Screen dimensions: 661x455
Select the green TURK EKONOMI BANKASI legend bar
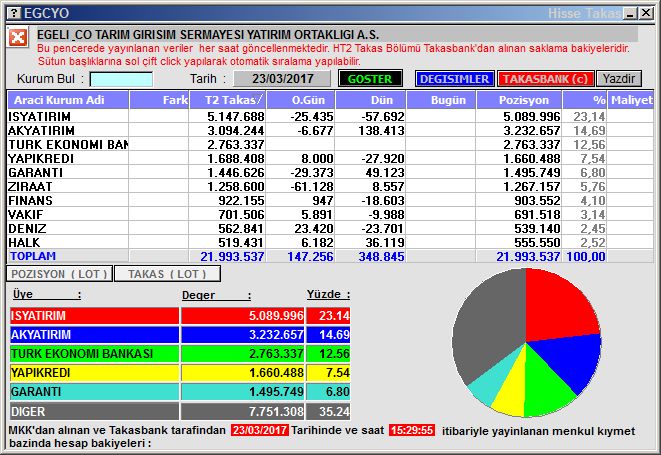click(180, 353)
